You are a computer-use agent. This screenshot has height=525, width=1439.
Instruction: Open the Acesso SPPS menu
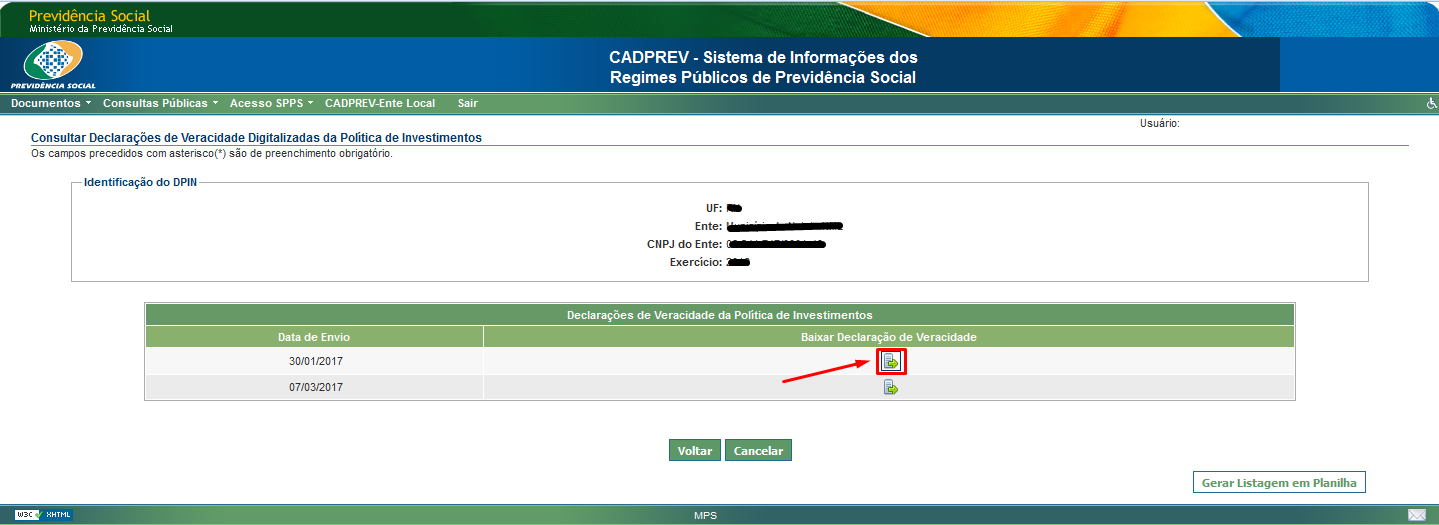tap(271, 103)
